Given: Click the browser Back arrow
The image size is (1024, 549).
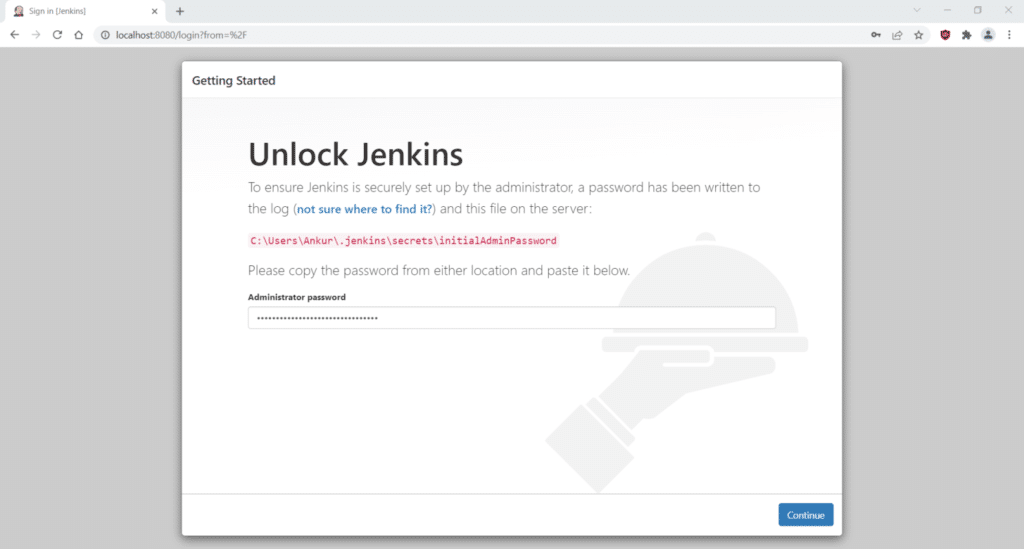Looking at the screenshot, I should (14, 35).
